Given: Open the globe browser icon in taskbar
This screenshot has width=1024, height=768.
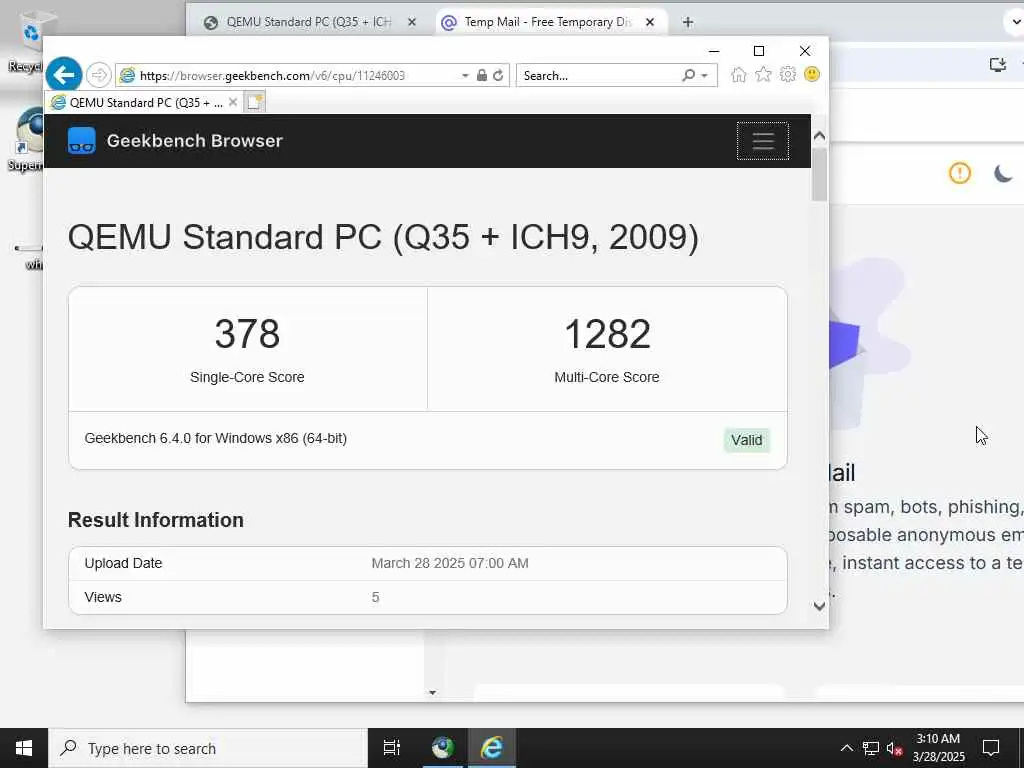Looking at the screenshot, I should point(443,748).
